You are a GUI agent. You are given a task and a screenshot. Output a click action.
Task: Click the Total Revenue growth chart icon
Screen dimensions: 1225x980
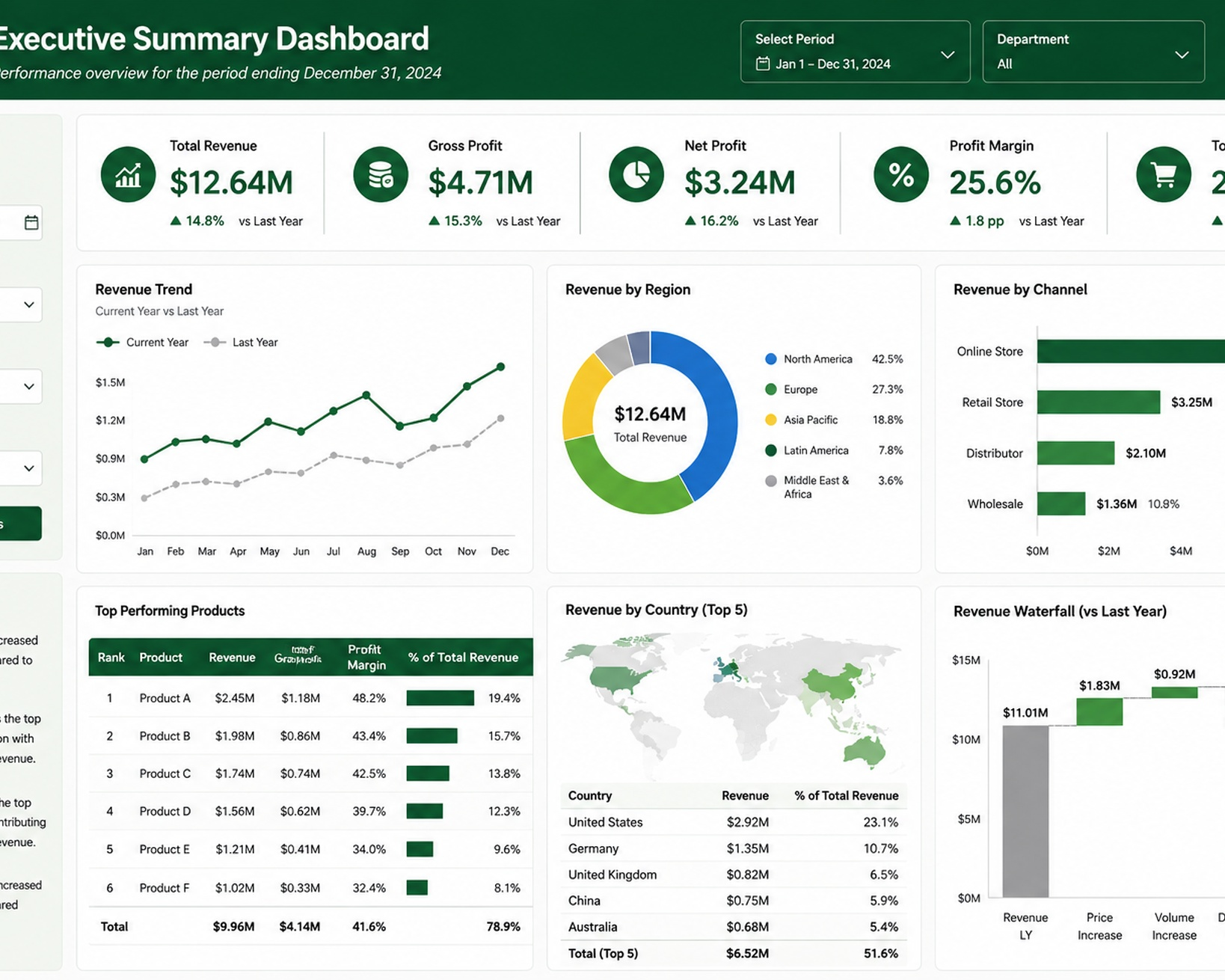click(128, 175)
